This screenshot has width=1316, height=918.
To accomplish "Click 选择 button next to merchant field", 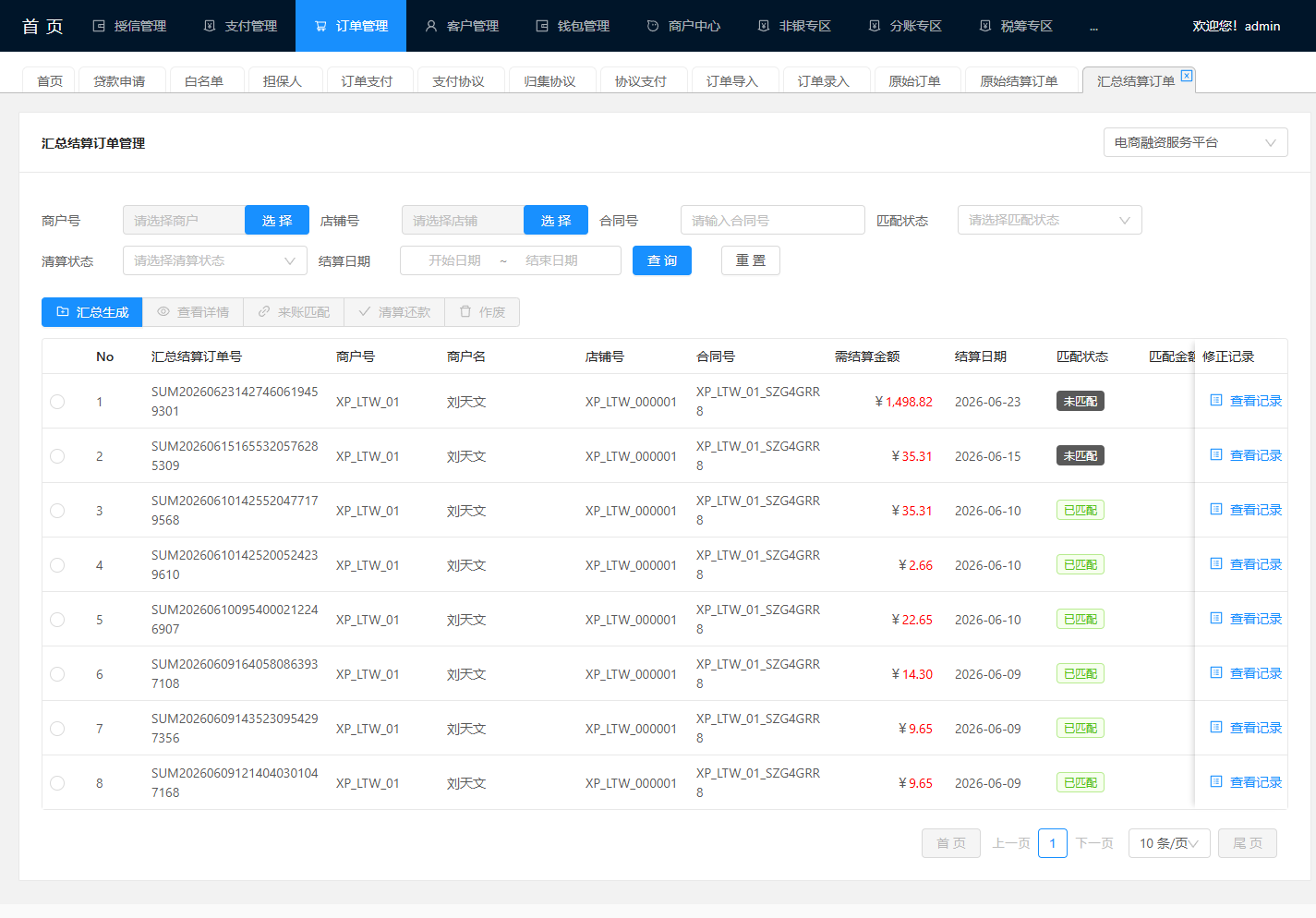I will click(277, 220).
